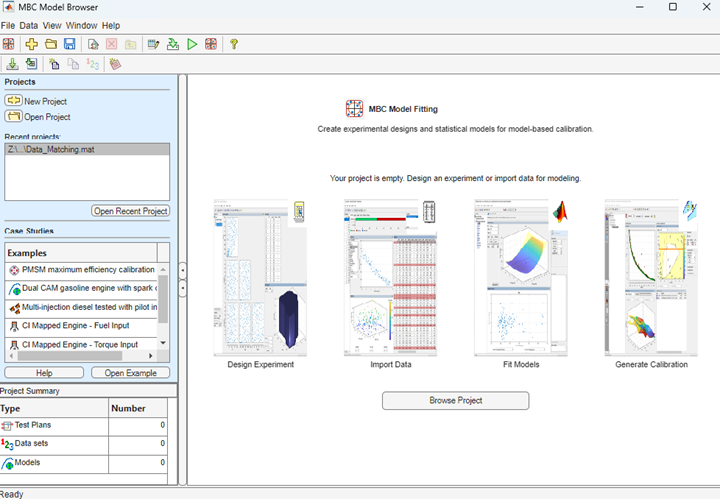Click the green play arrow toolbar icon
Viewport: 720px width, 499px height.
point(192,44)
